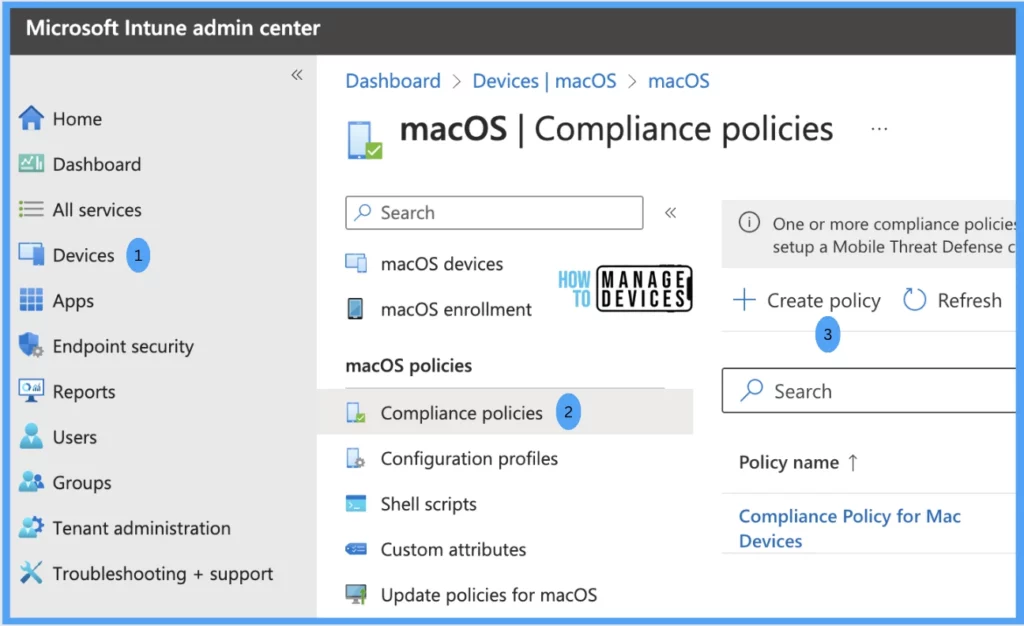Click the Tenant administration gear icon
Screen dimensions: 1024x626
point(31,527)
